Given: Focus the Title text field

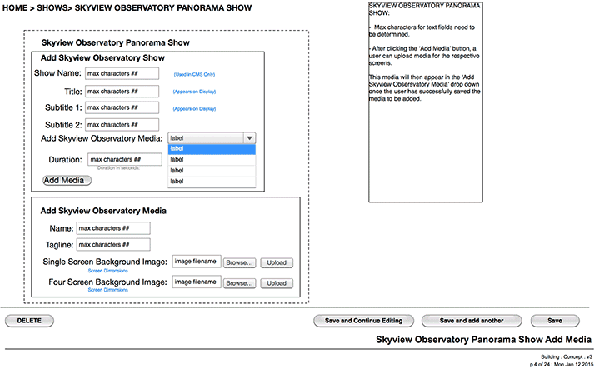Looking at the screenshot, I should coord(122,91).
